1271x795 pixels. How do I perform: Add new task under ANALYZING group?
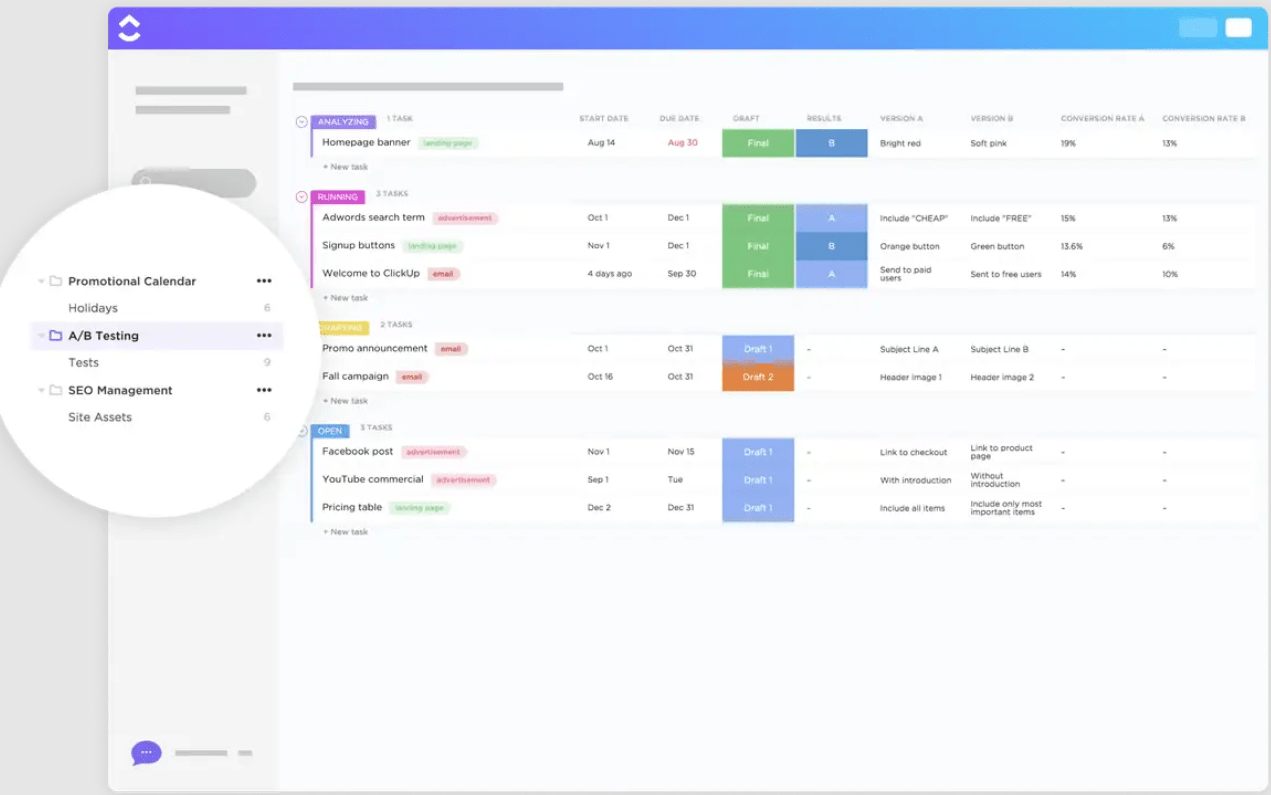[346, 167]
